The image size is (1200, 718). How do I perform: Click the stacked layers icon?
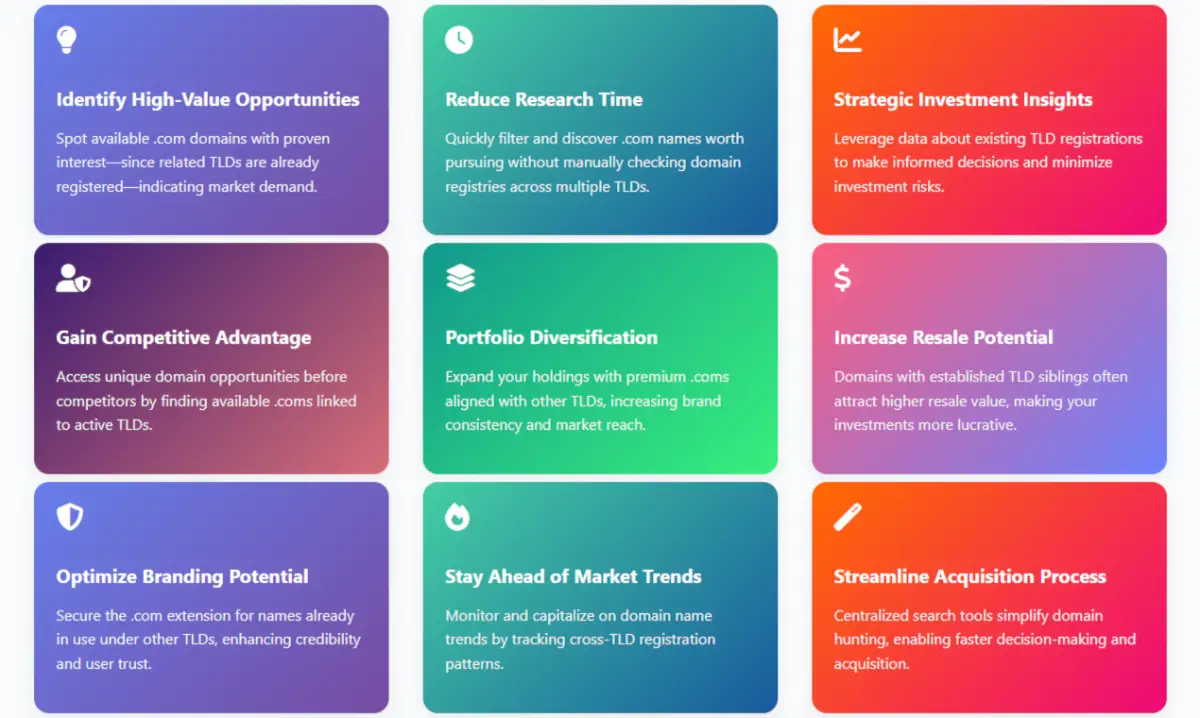pyautogui.click(x=460, y=278)
